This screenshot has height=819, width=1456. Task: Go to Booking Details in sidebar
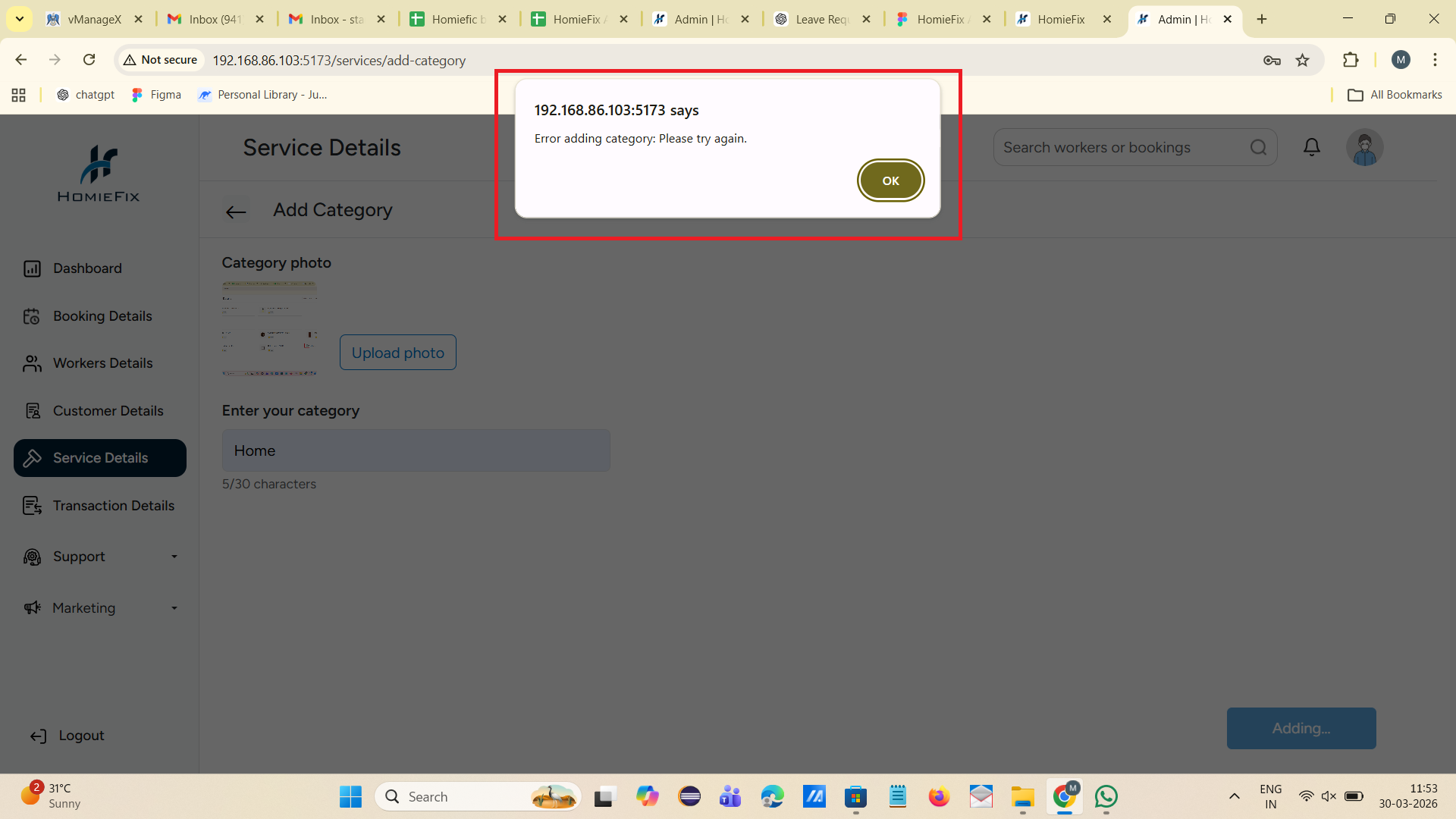click(102, 316)
